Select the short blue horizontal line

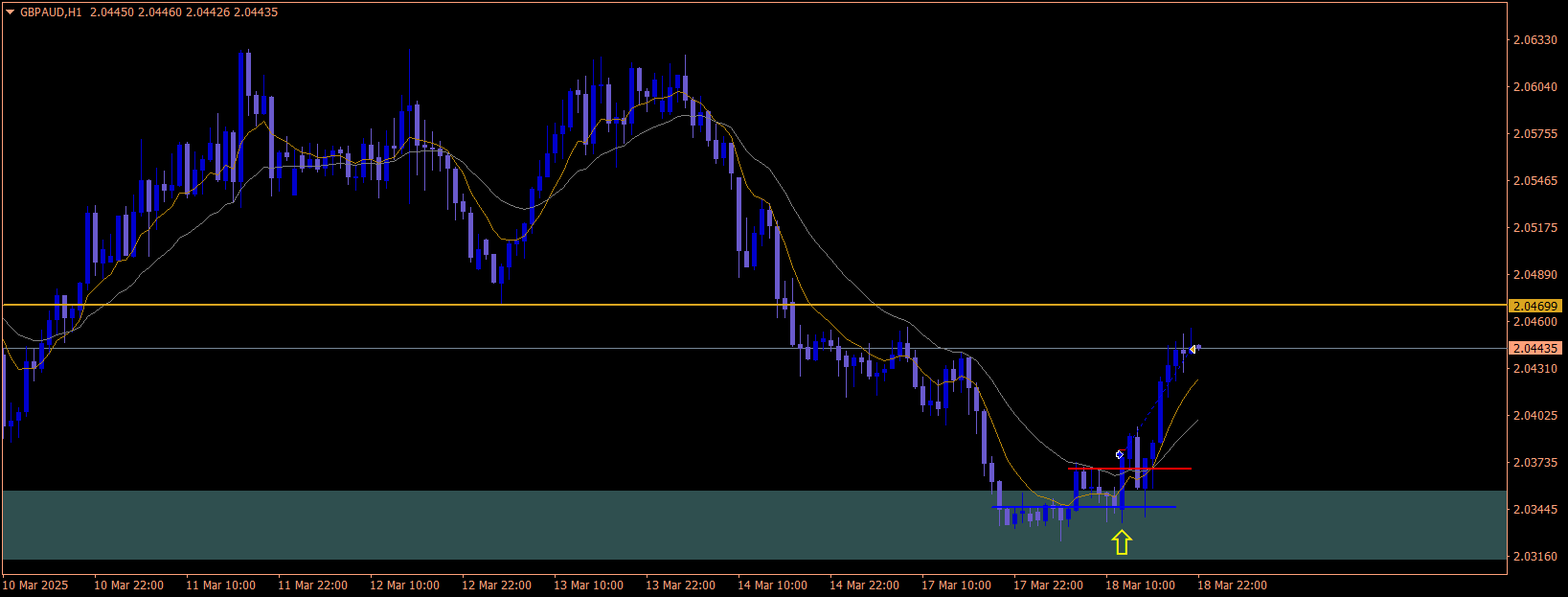(1084, 507)
